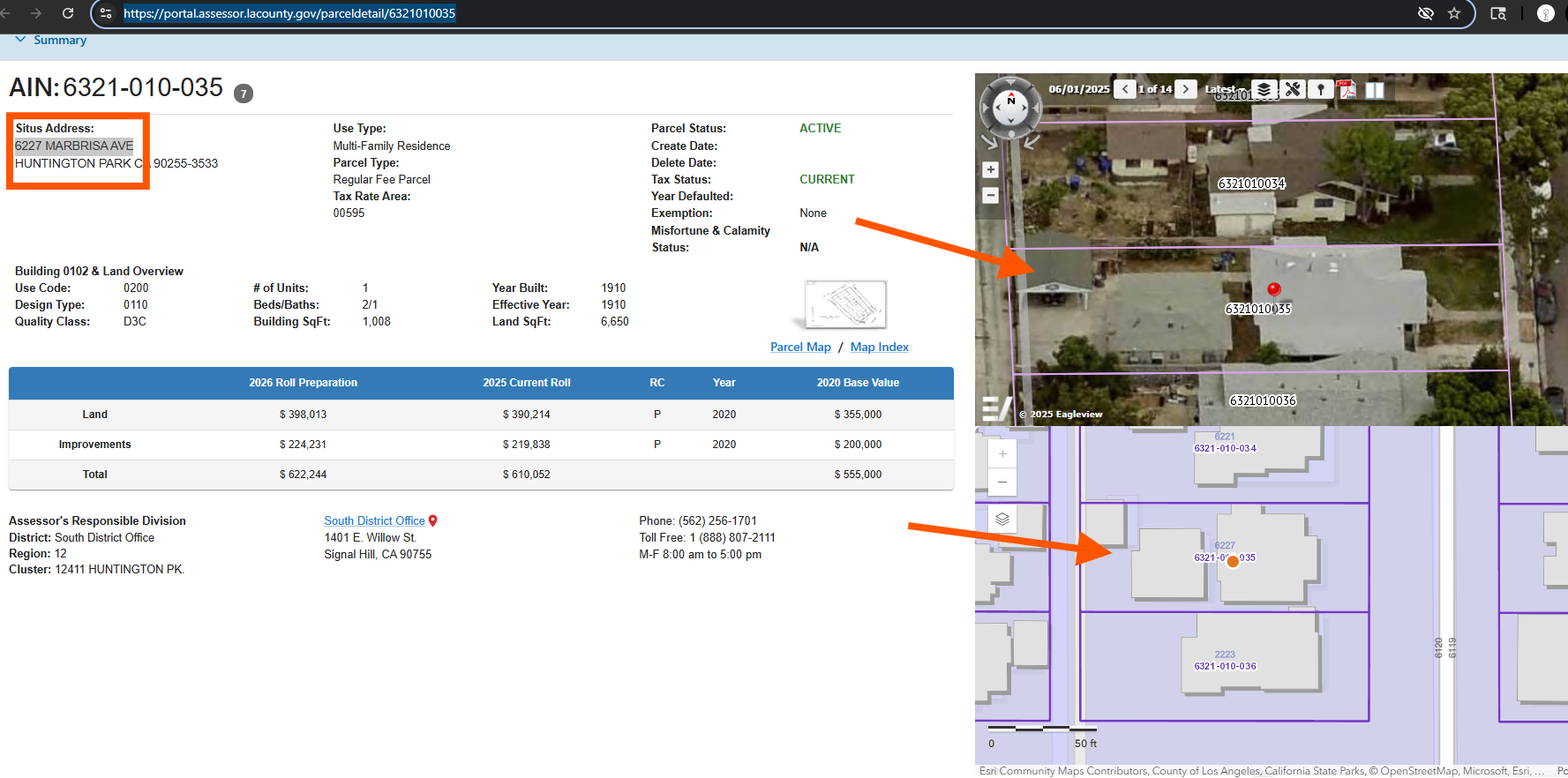Bookmark this page with the star
This screenshot has height=778, width=1568.
click(1454, 13)
